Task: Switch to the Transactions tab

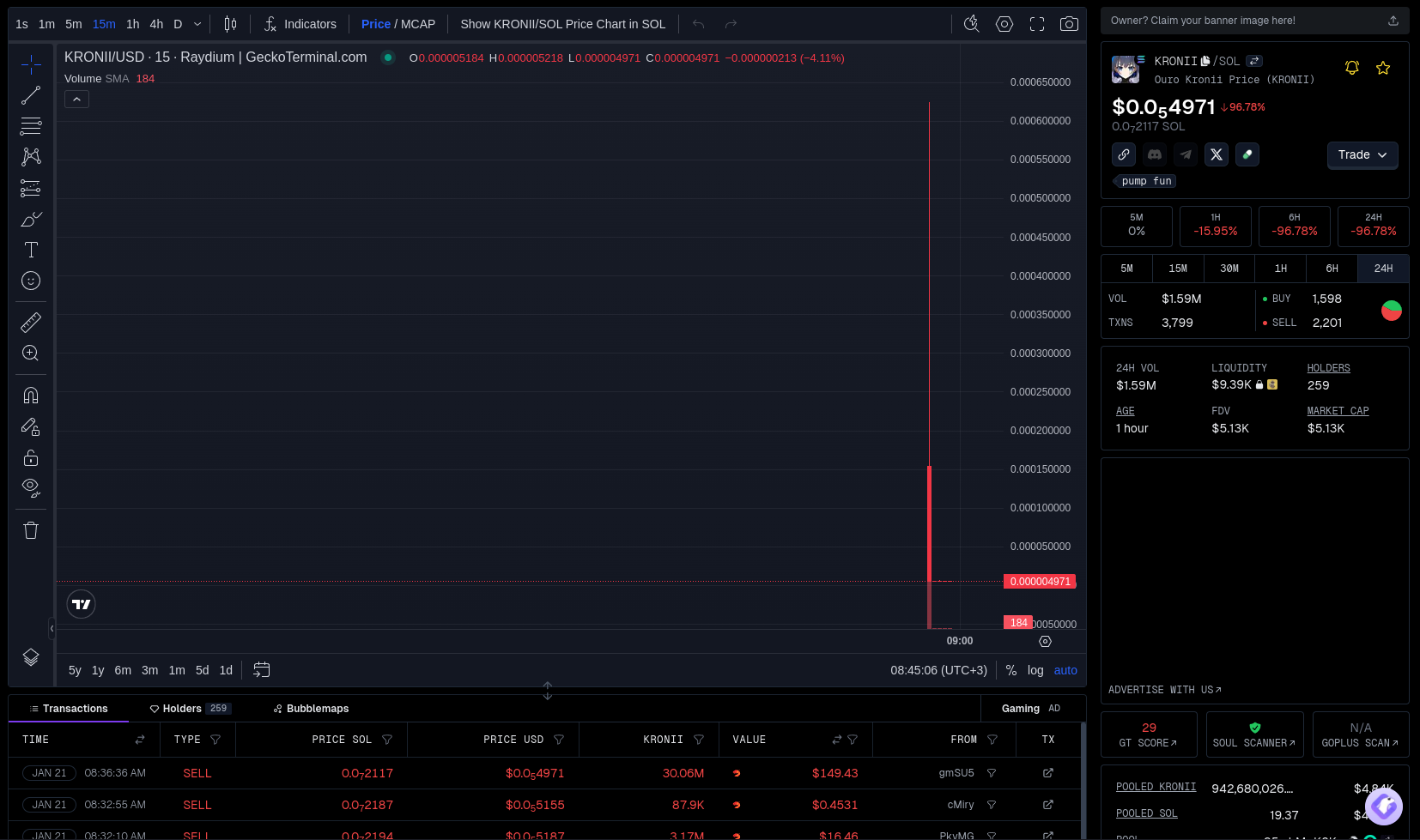Action: pyautogui.click(x=69, y=709)
